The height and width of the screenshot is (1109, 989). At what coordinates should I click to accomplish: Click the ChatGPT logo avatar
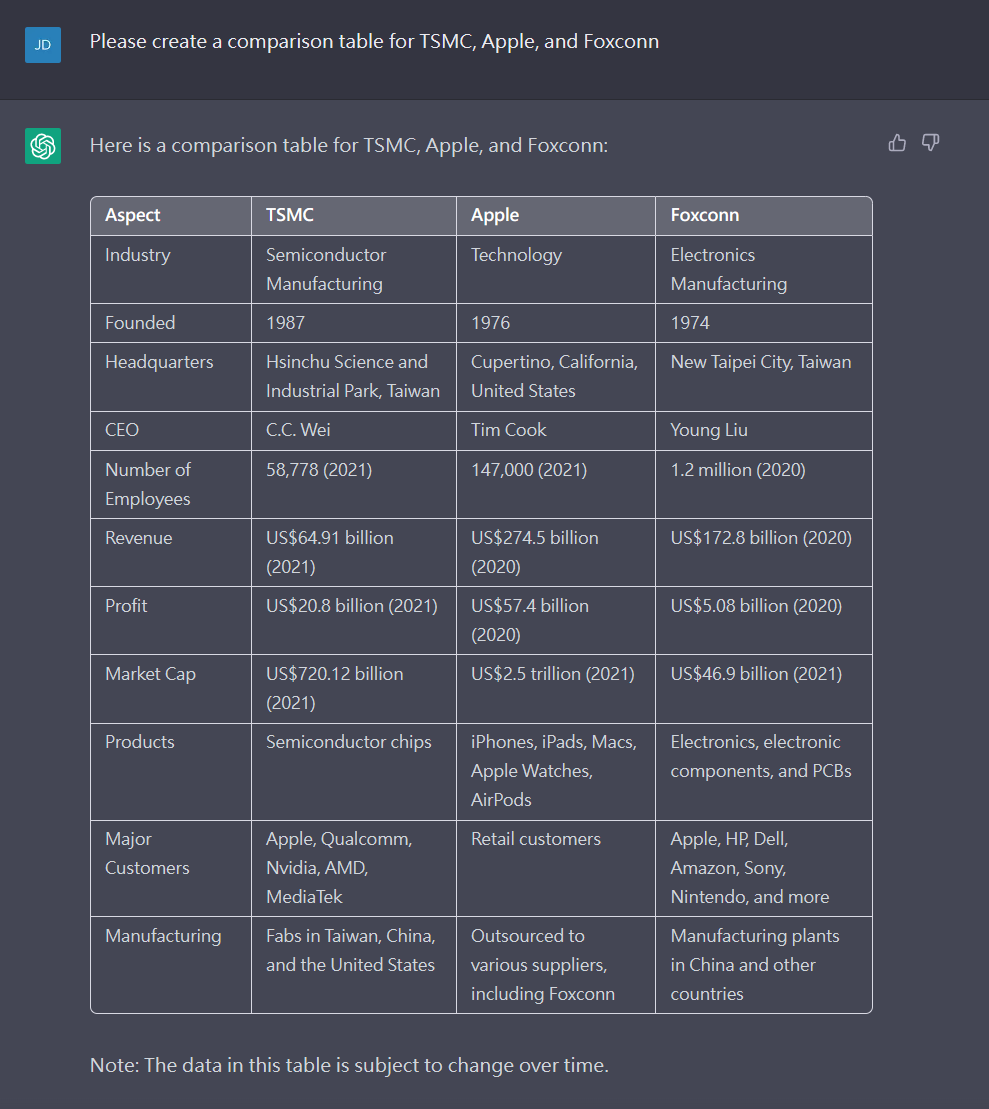(42, 146)
